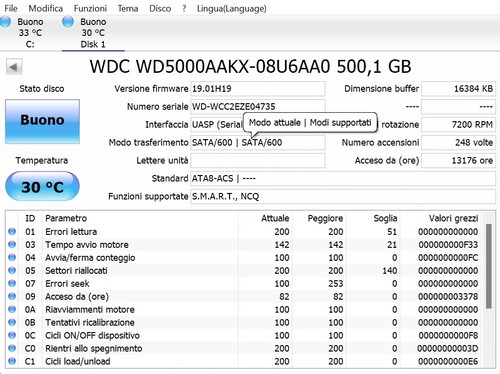
Task: Click status icon of Tentativi ricalibrazione row
Action: pos(12,322)
